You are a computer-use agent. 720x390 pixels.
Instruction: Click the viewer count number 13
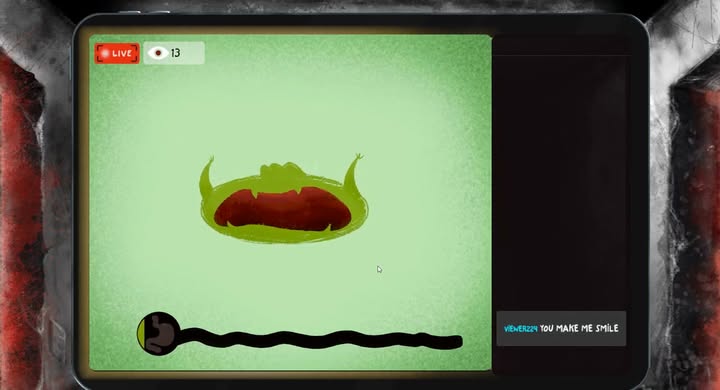[175, 53]
